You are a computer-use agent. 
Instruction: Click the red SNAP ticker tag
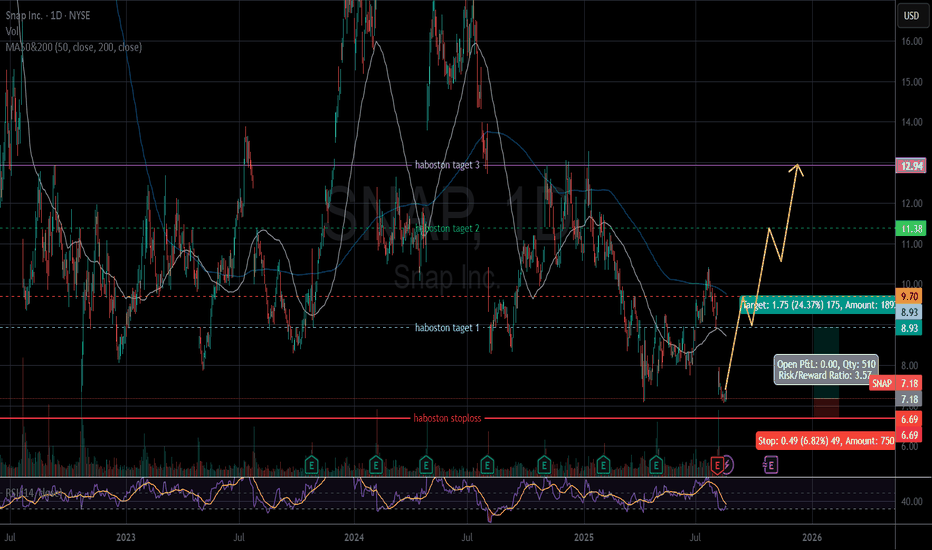[882, 384]
